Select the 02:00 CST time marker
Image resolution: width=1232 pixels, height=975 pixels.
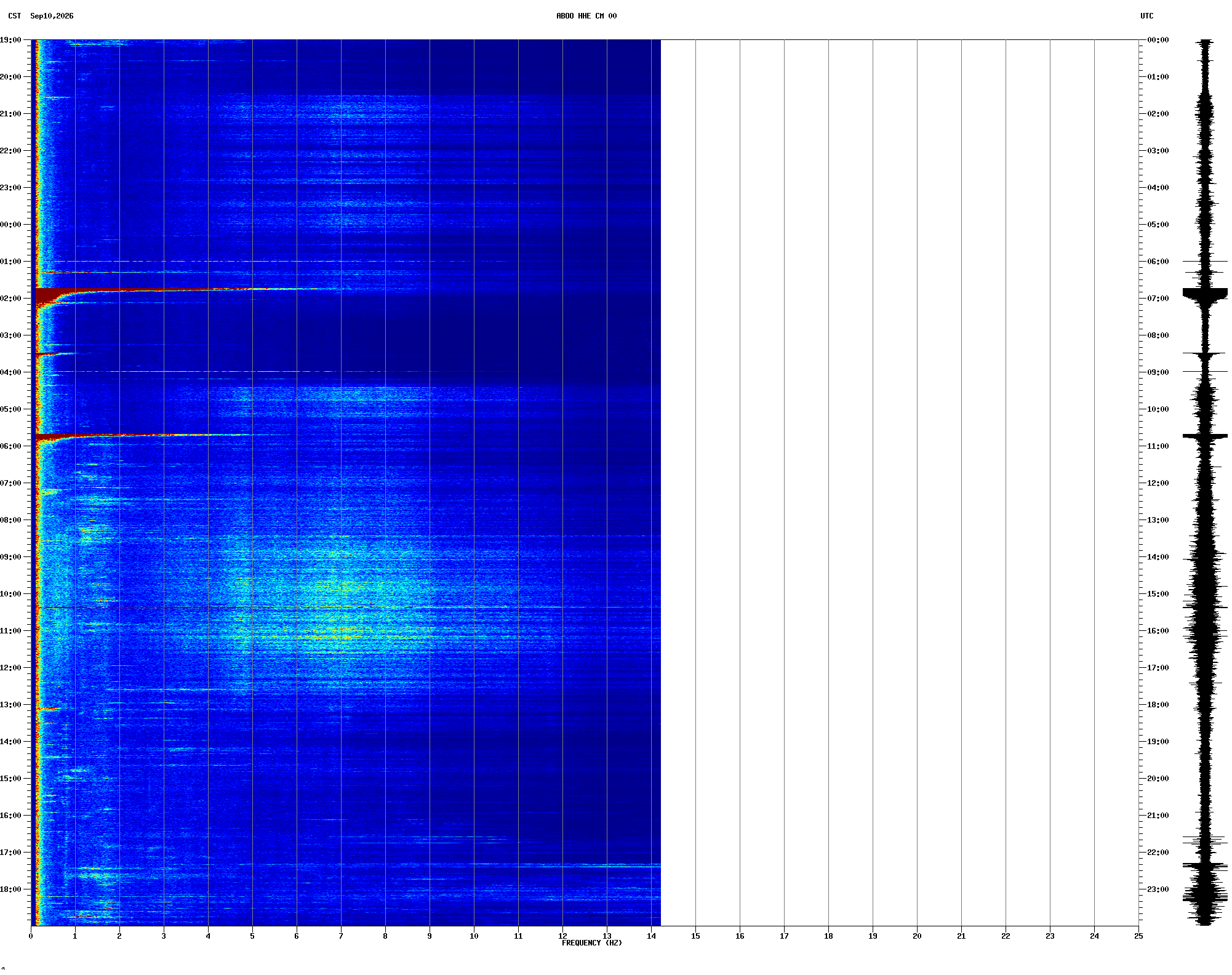coord(10,299)
